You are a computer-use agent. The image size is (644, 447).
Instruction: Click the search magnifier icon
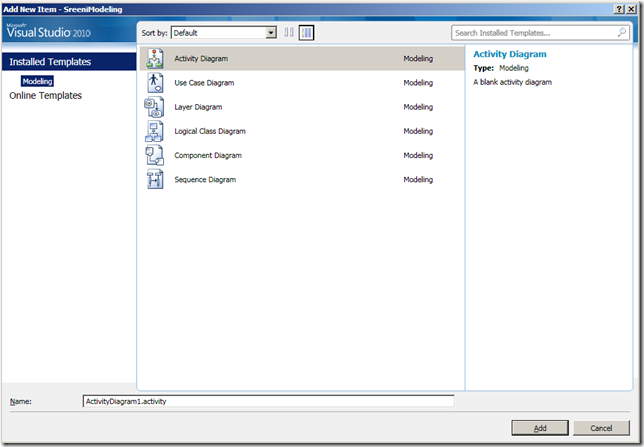point(622,32)
